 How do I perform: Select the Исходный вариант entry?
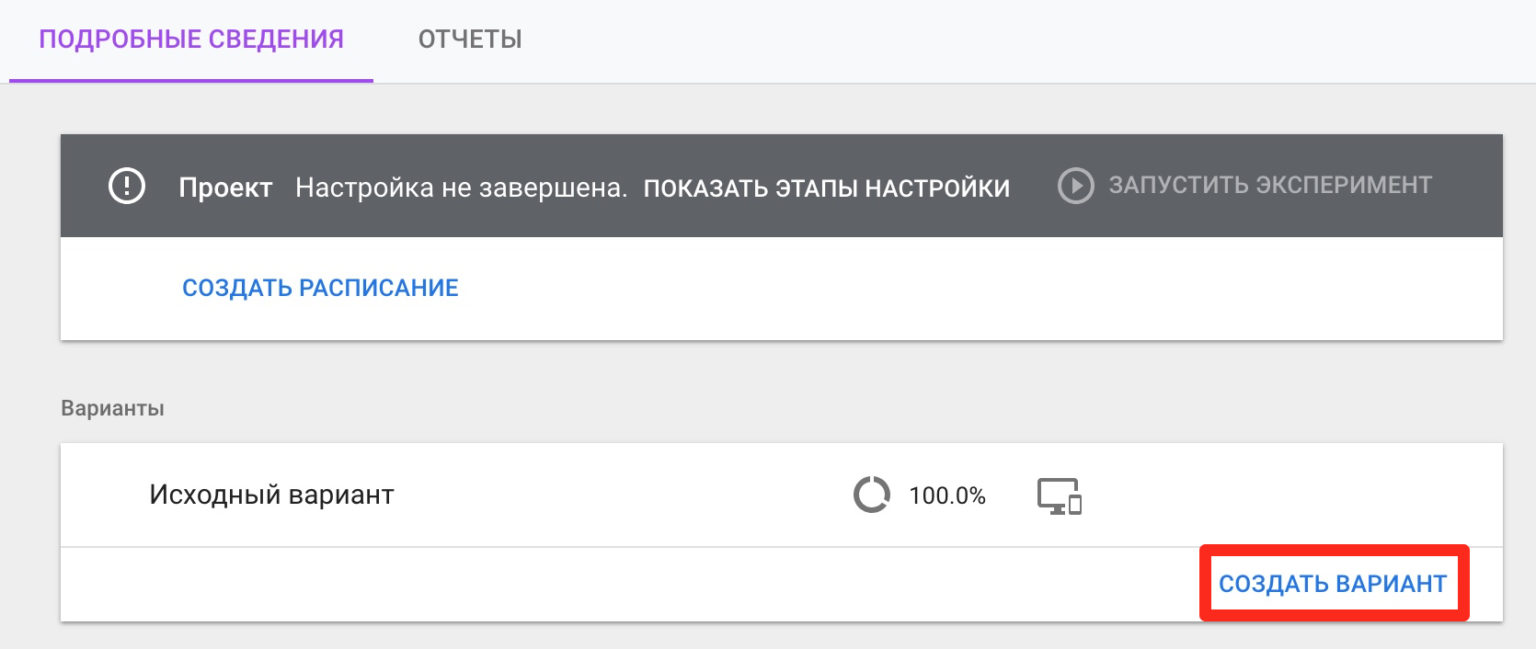pyautogui.click(x=272, y=494)
